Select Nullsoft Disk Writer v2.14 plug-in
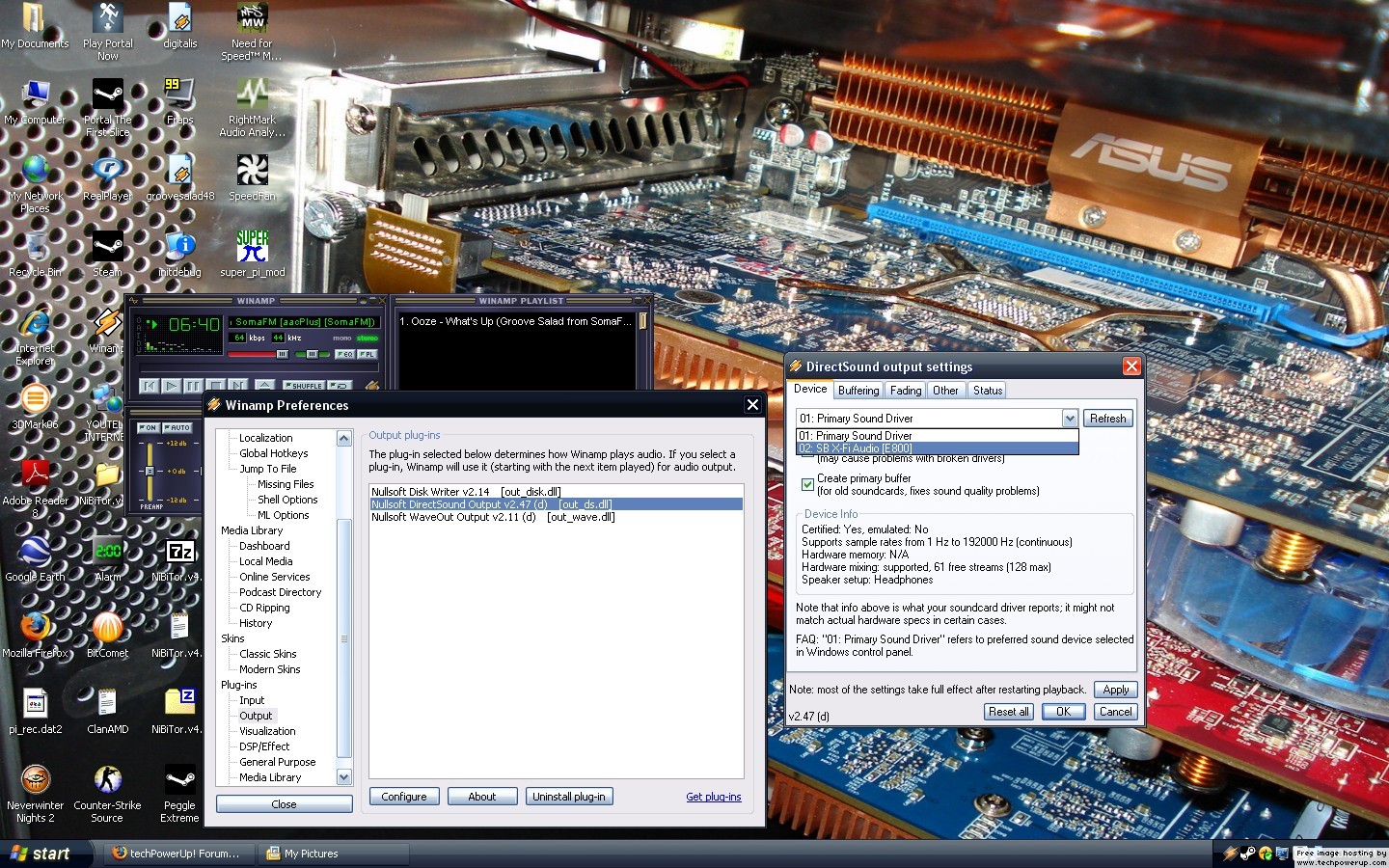 [x=557, y=492]
